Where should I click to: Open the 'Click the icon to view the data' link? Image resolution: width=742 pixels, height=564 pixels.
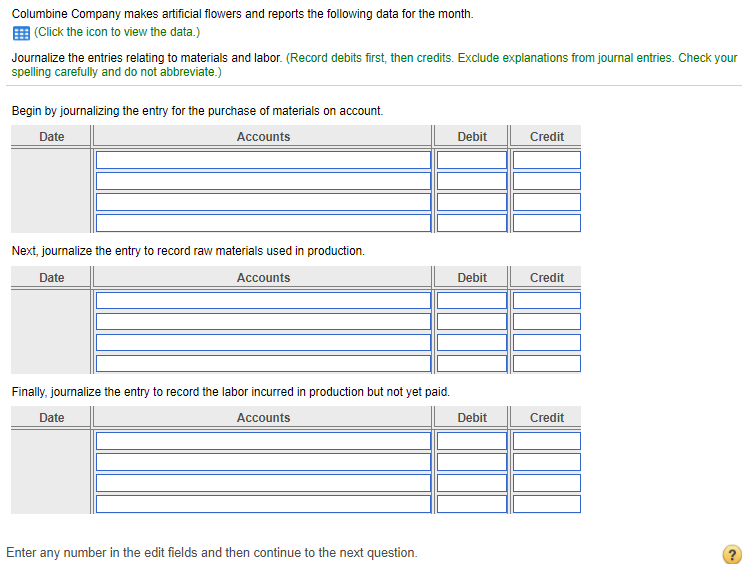point(117,32)
